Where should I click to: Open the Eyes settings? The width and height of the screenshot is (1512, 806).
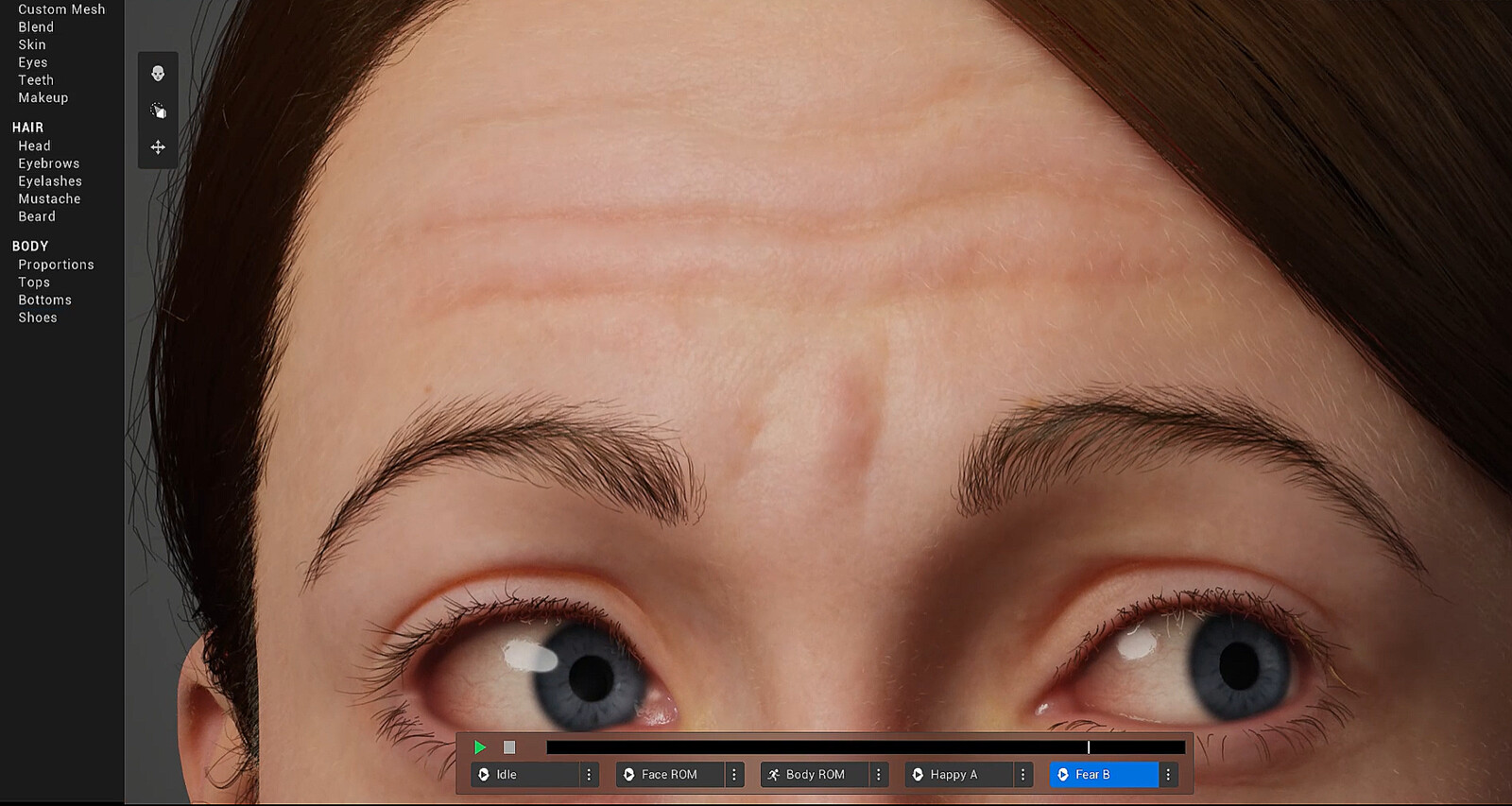(x=33, y=62)
